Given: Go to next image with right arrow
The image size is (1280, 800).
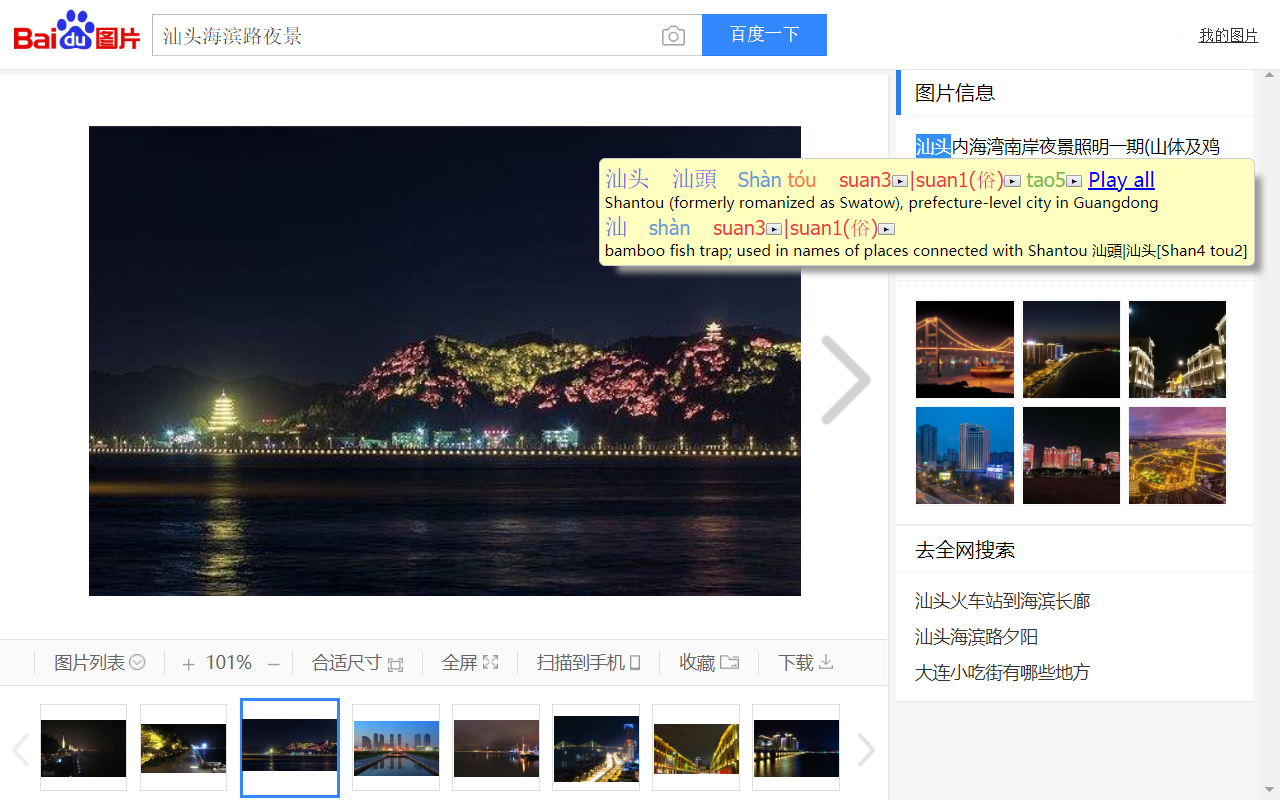Looking at the screenshot, I should coord(846,381).
